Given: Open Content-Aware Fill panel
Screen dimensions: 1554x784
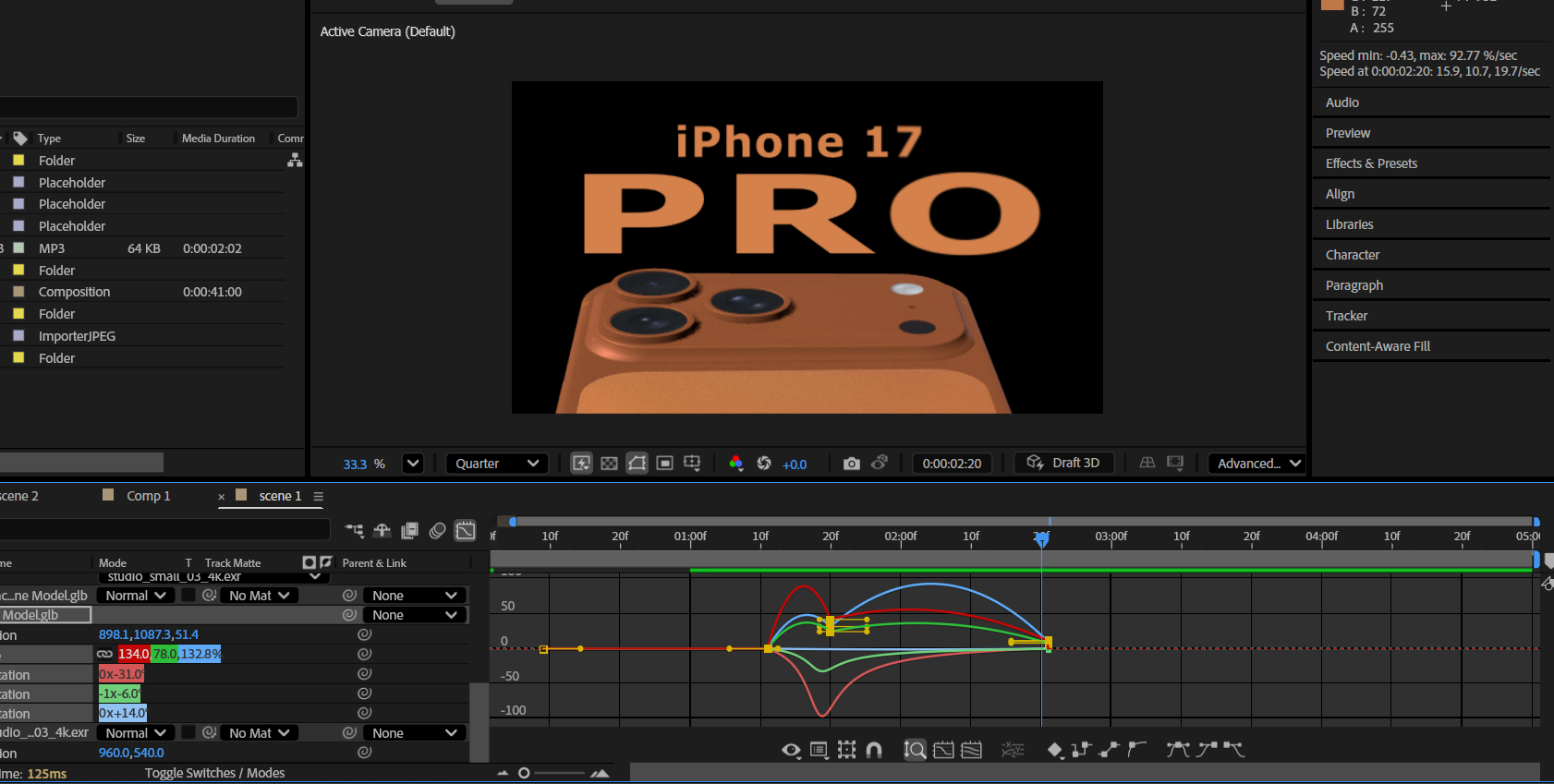Looking at the screenshot, I should pos(1378,346).
